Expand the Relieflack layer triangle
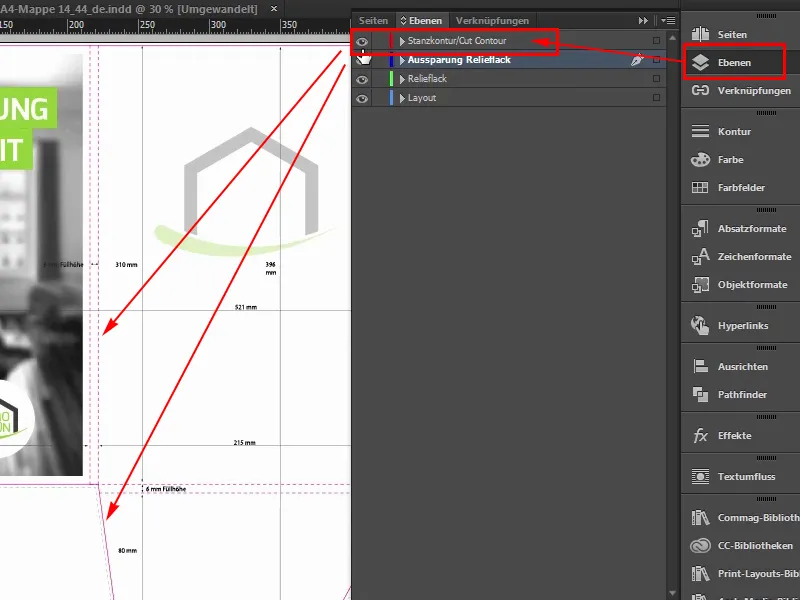 coord(402,79)
